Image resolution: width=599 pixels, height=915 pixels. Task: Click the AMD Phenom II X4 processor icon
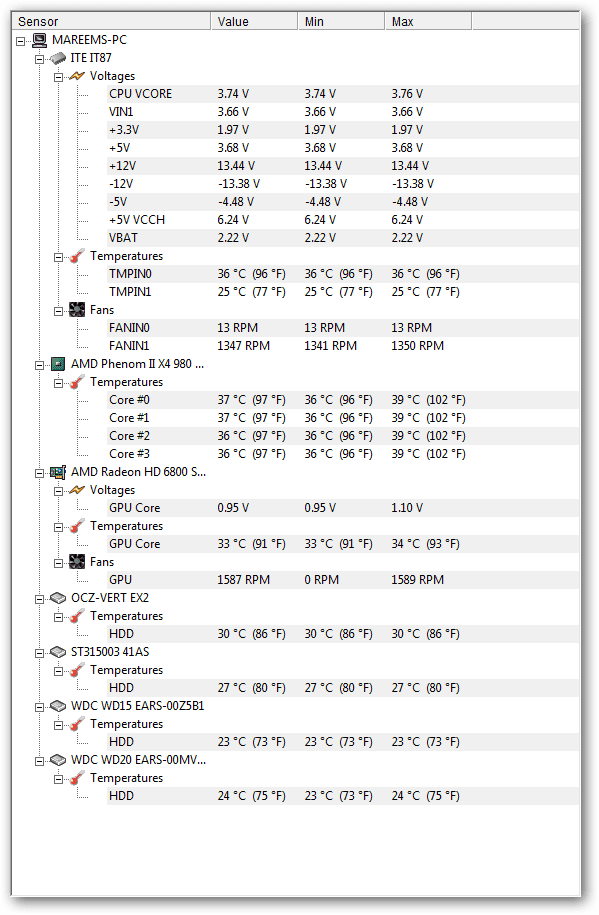58,364
